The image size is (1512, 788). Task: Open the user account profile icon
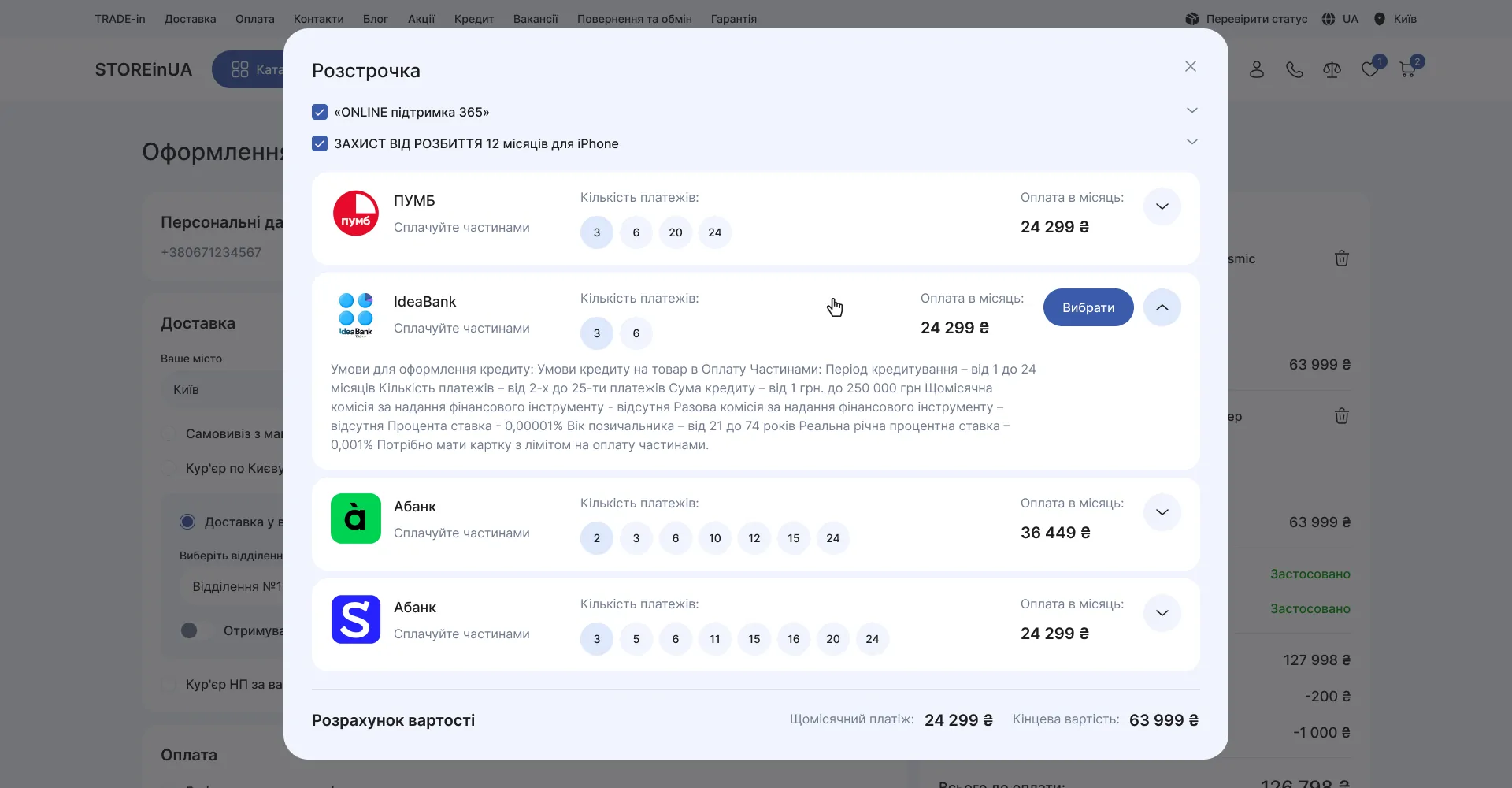[x=1257, y=69]
